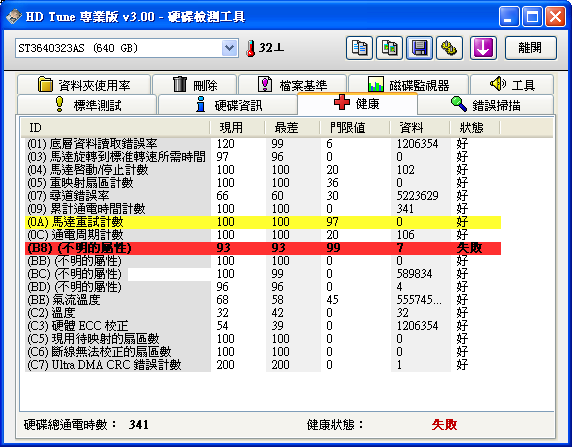Image resolution: width=572 pixels, height=447 pixels.
Task: Open the options wrench icon
Action: [449, 48]
